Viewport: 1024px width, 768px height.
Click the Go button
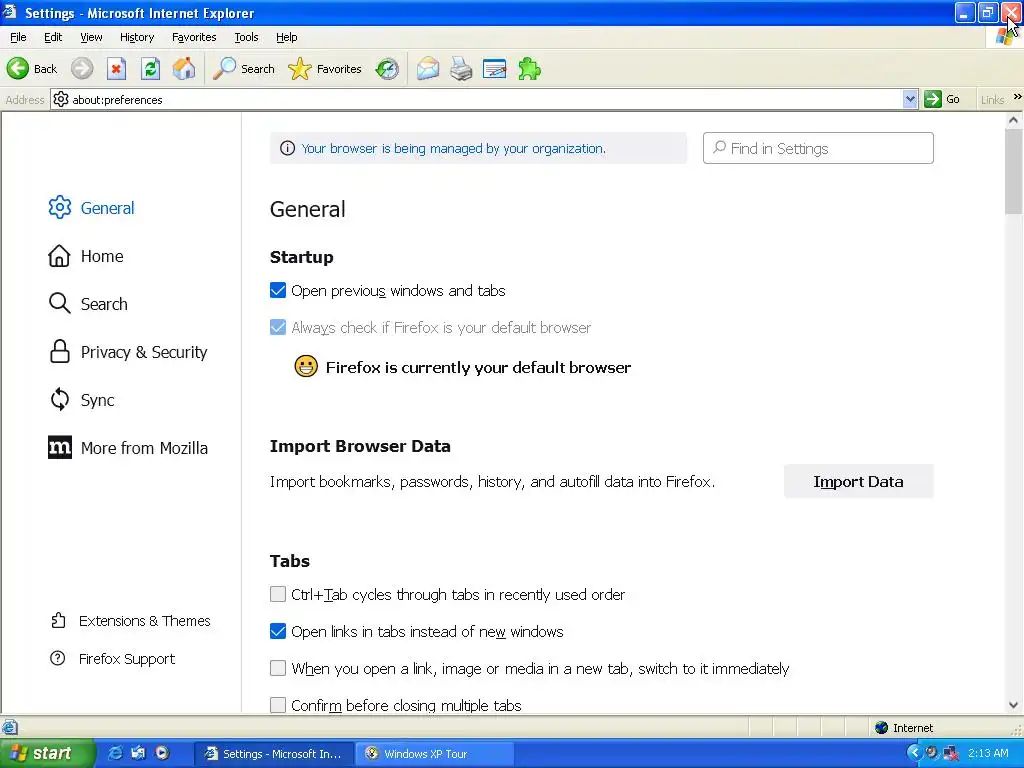pyautogui.click(x=942, y=99)
